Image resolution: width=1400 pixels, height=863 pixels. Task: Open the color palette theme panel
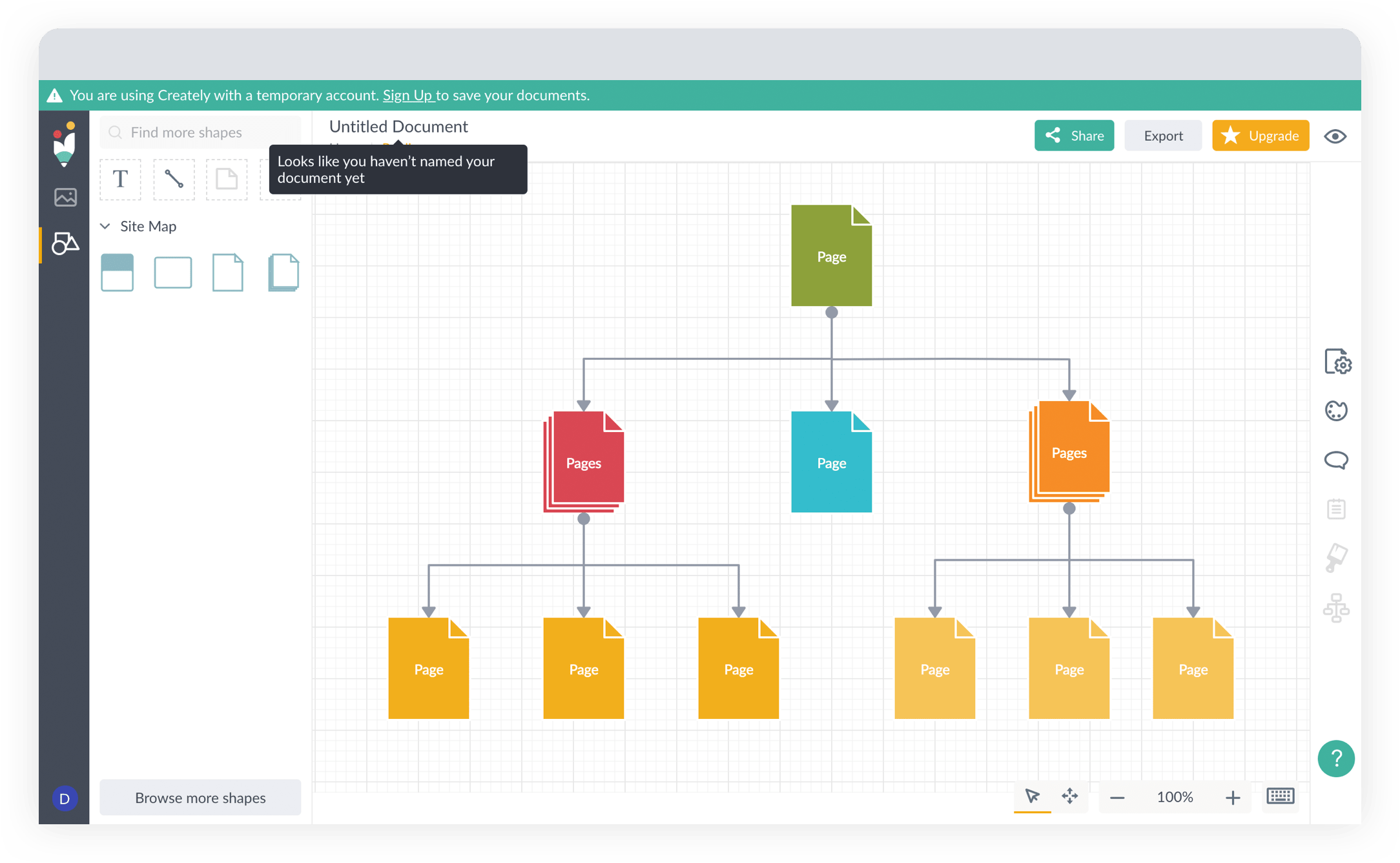1336,411
